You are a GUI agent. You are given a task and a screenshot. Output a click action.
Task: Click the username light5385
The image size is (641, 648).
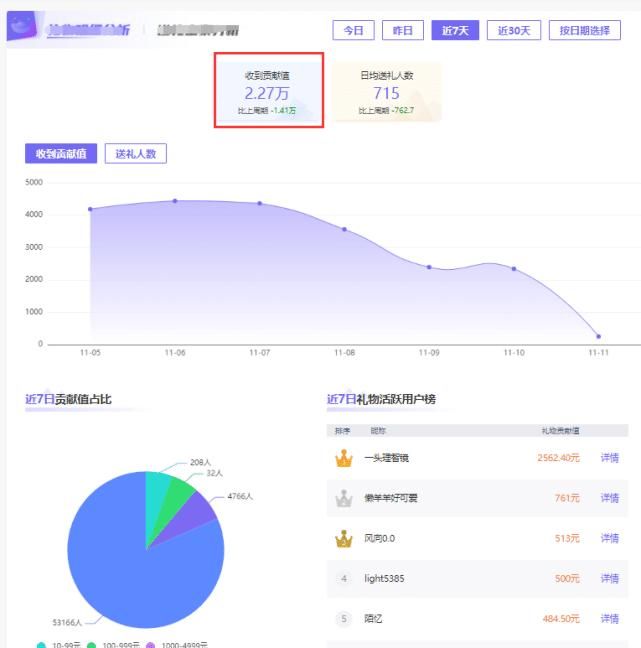click(x=384, y=579)
